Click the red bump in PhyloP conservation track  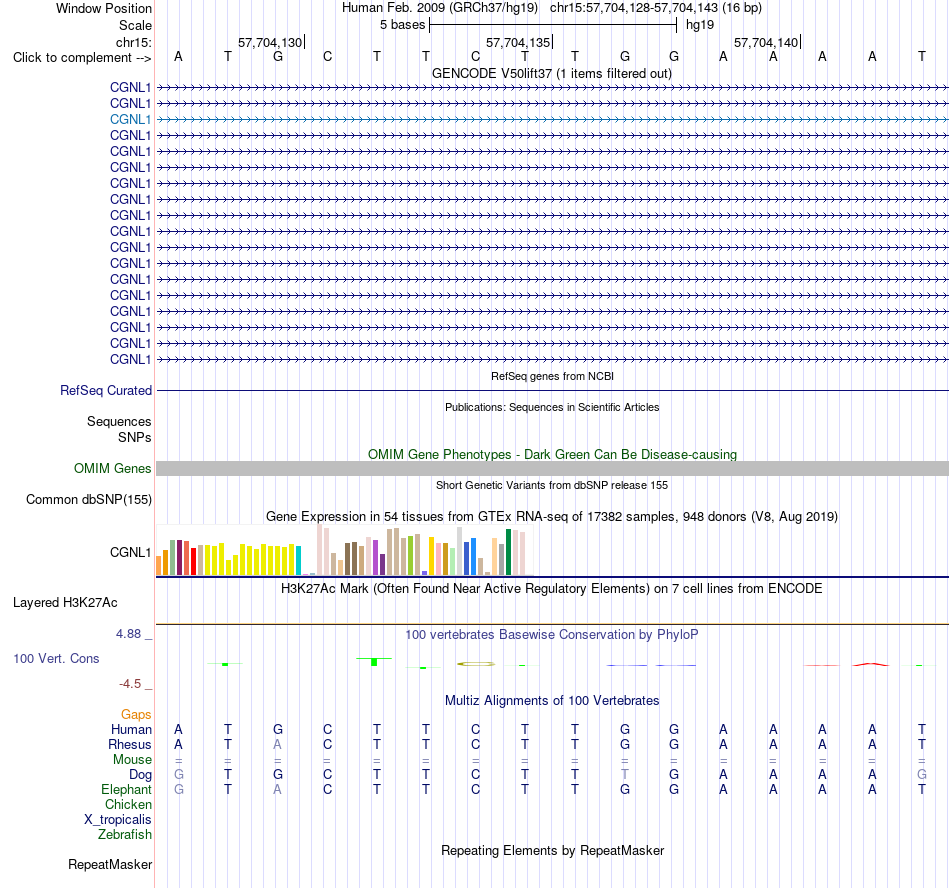click(871, 664)
